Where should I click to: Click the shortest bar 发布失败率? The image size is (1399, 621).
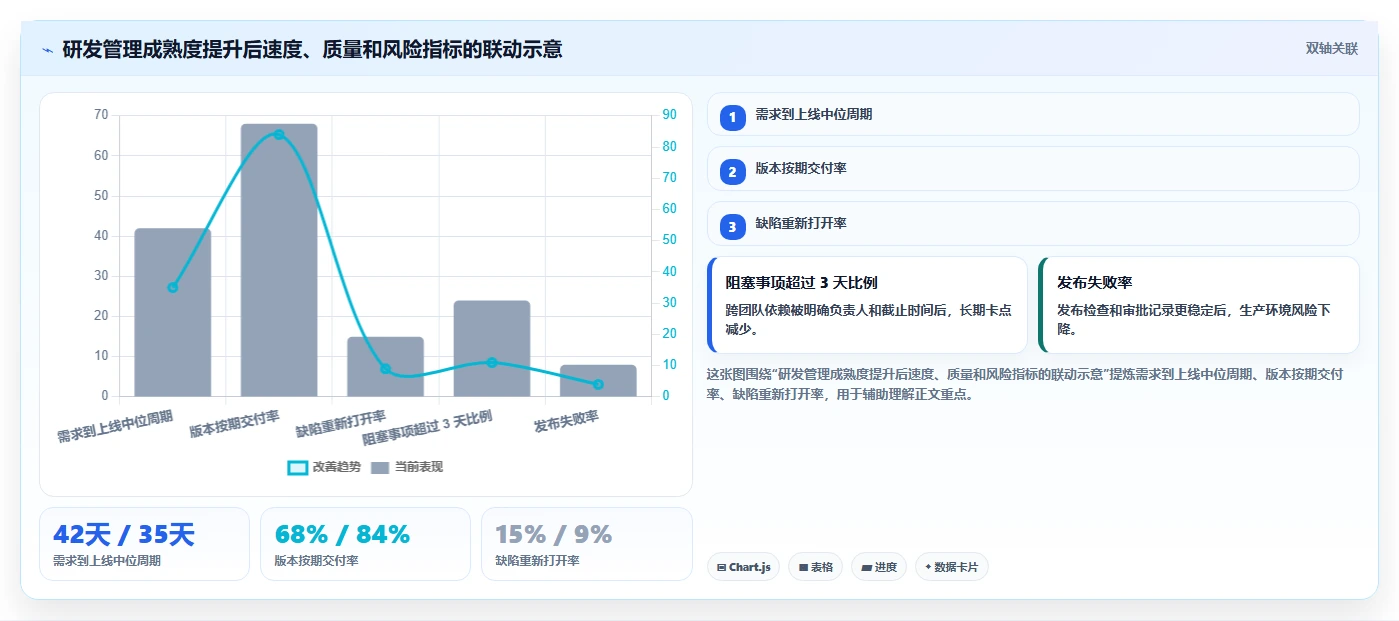pos(598,380)
